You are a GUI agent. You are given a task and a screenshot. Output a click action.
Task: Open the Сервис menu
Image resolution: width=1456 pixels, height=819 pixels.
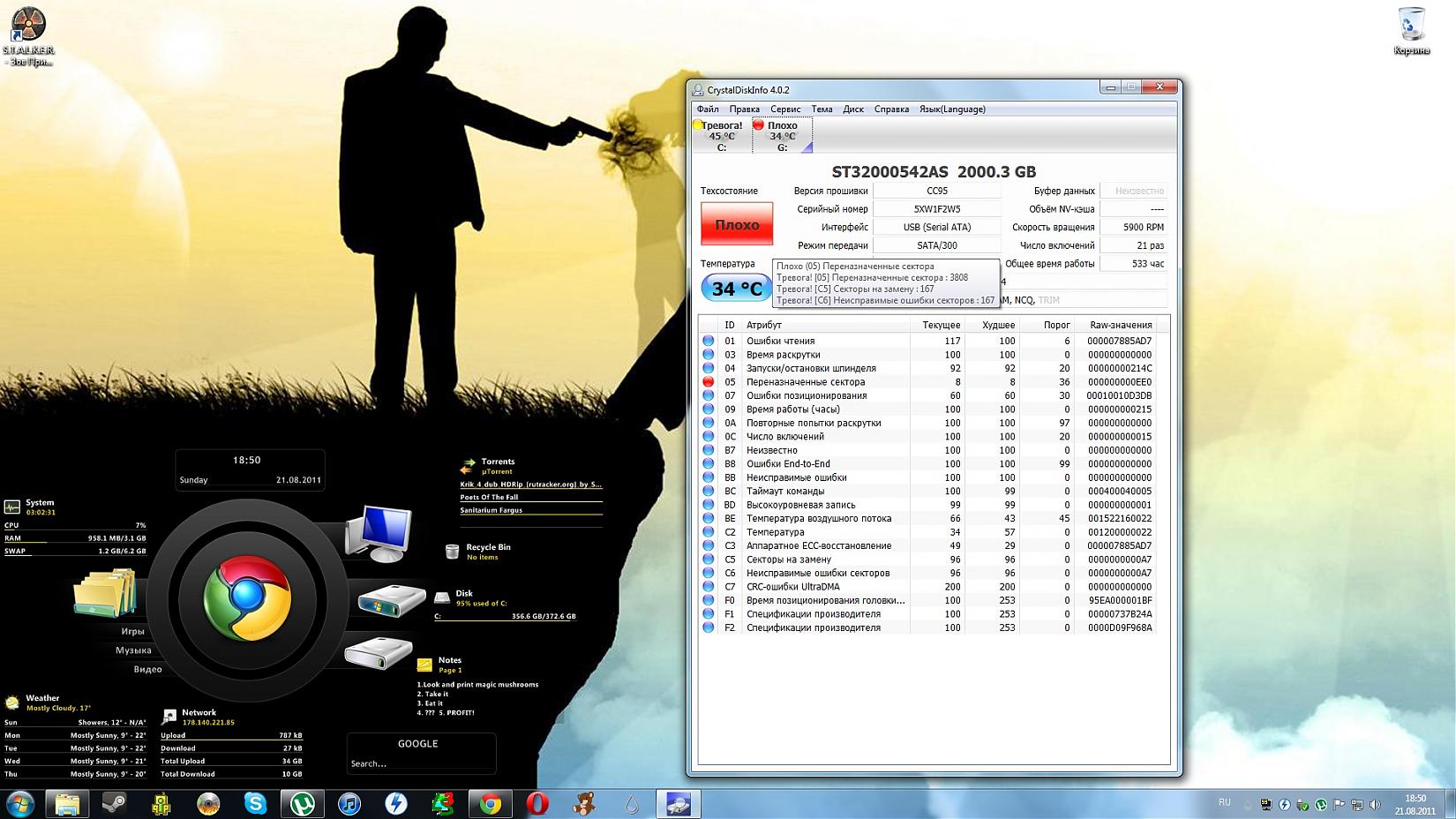pos(785,109)
